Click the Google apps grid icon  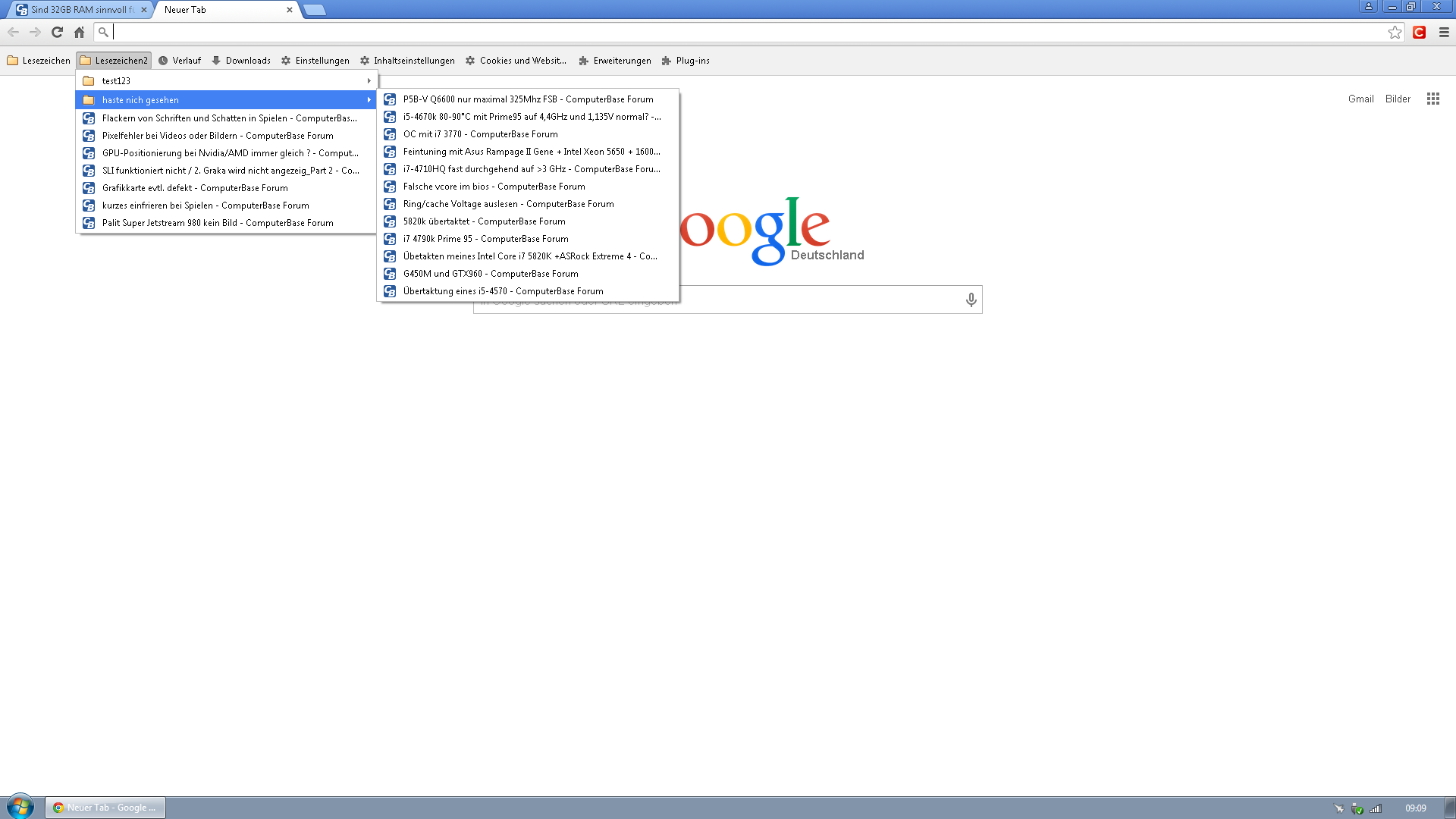point(1432,99)
